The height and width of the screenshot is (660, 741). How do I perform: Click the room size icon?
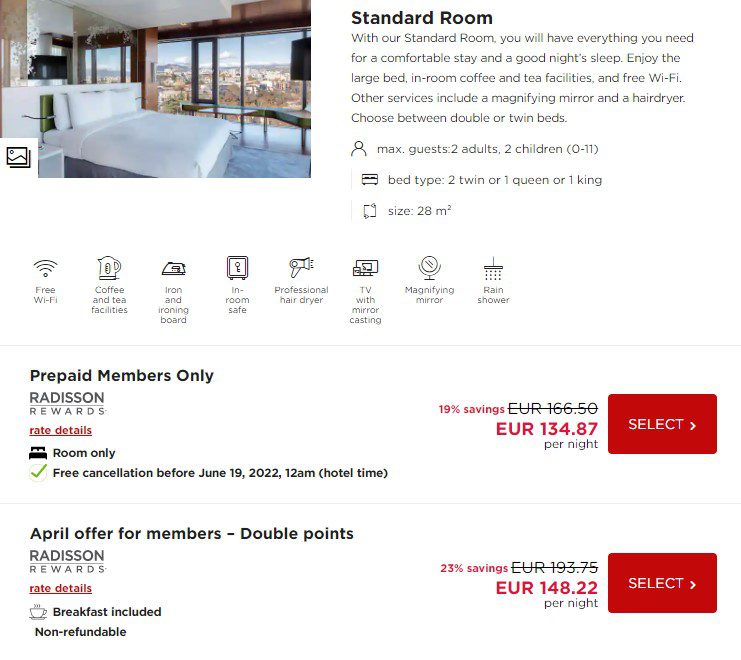[370, 211]
